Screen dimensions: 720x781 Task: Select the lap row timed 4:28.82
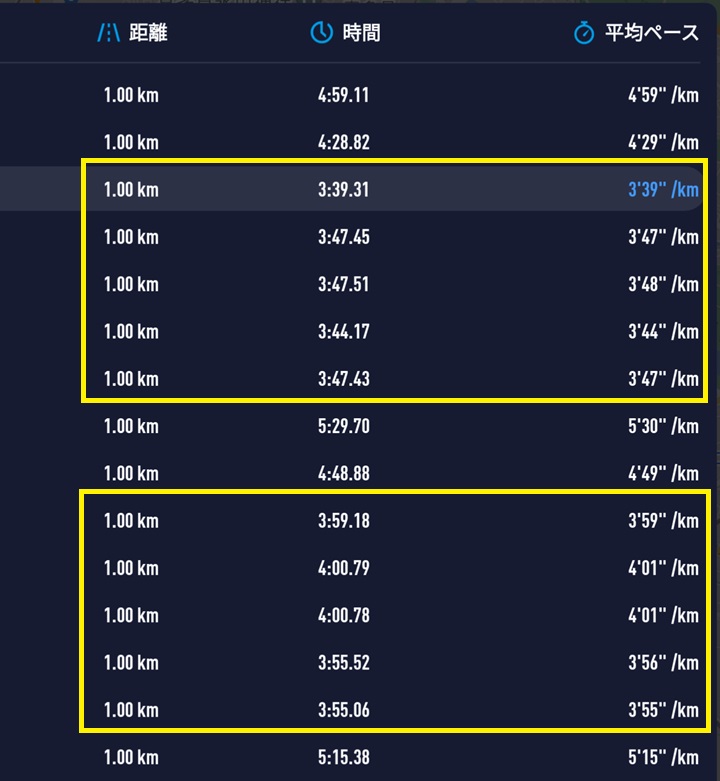pos(351,142)
